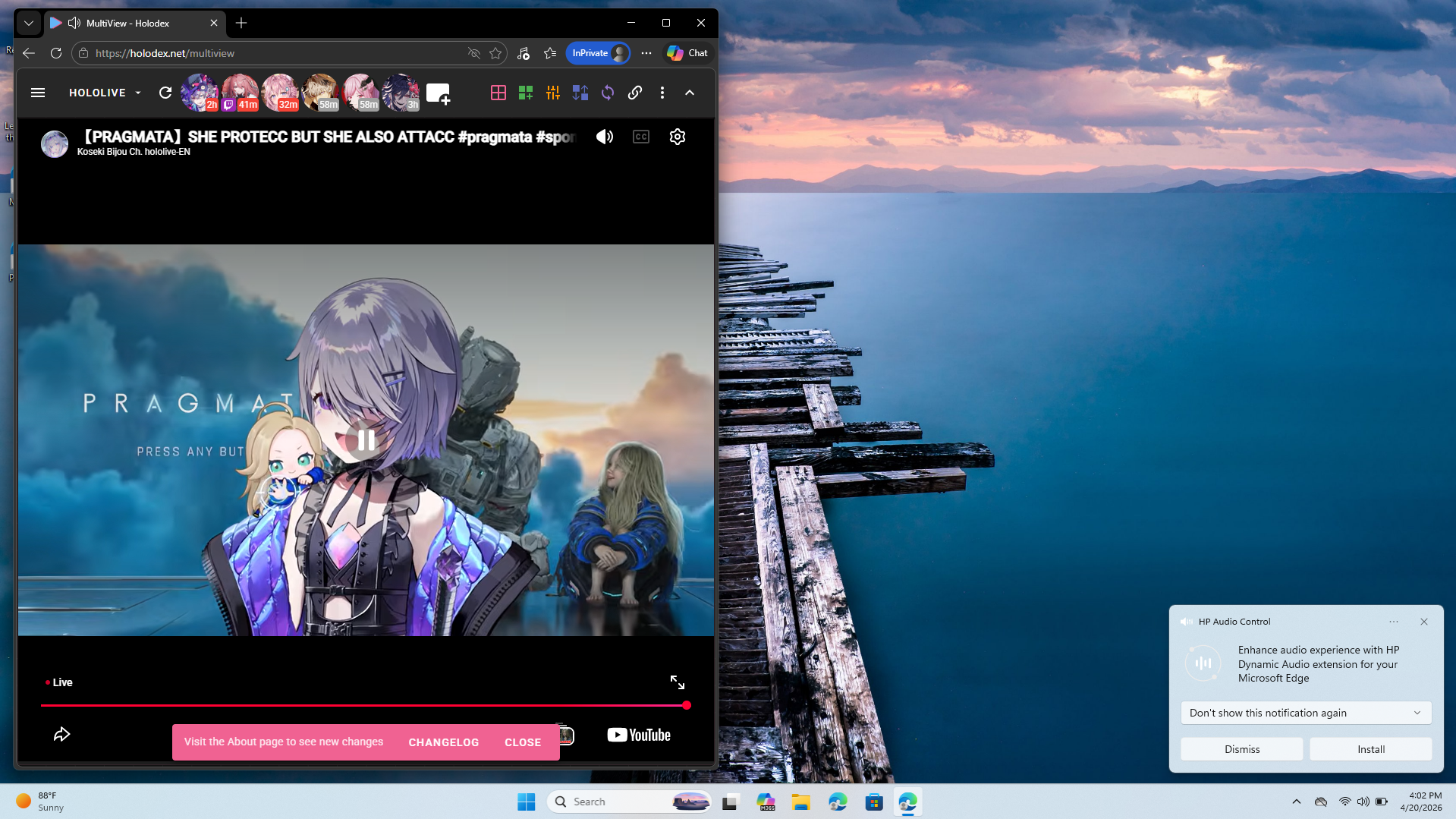The width and height of the screenshot is (1456, 819).
Task: Open Koseki Bijou channel avatar in player
Action: click(x=55, y=143)
